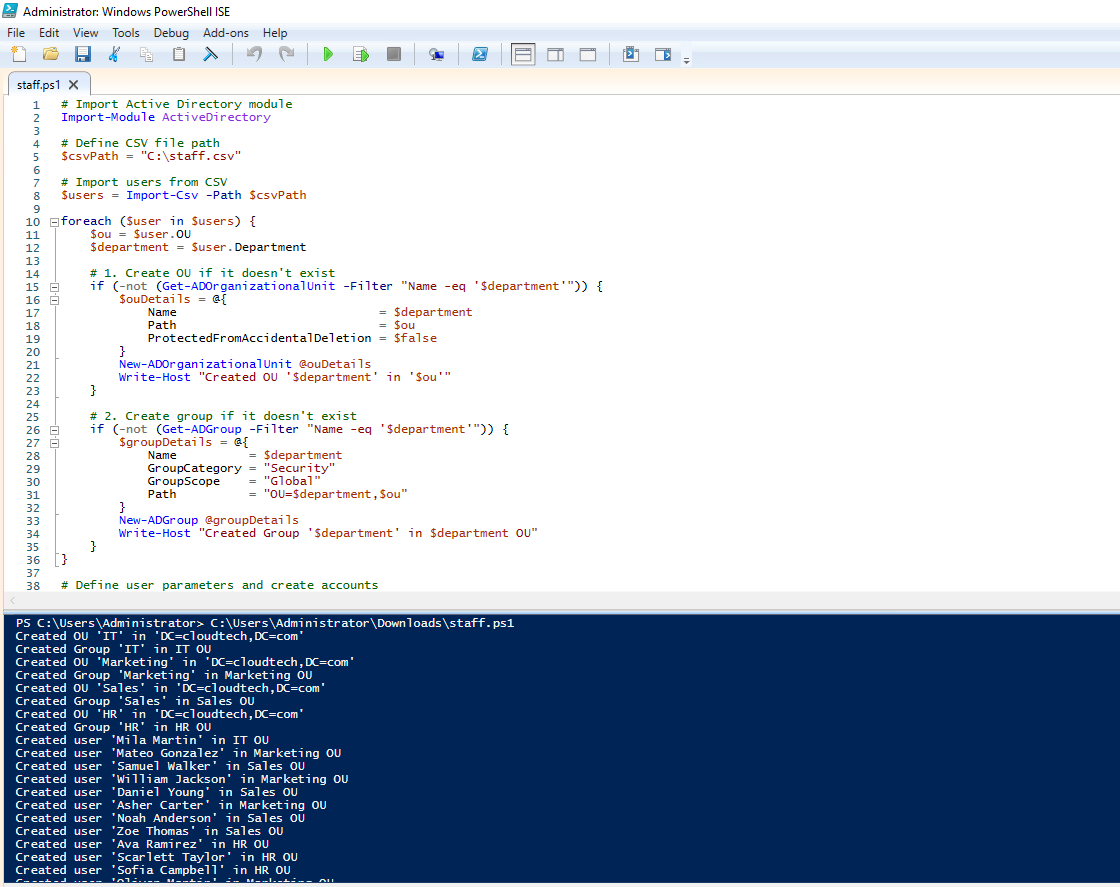Collapse the foreach loop at line 10
The image size is (1120, 887).
[53, 221]
